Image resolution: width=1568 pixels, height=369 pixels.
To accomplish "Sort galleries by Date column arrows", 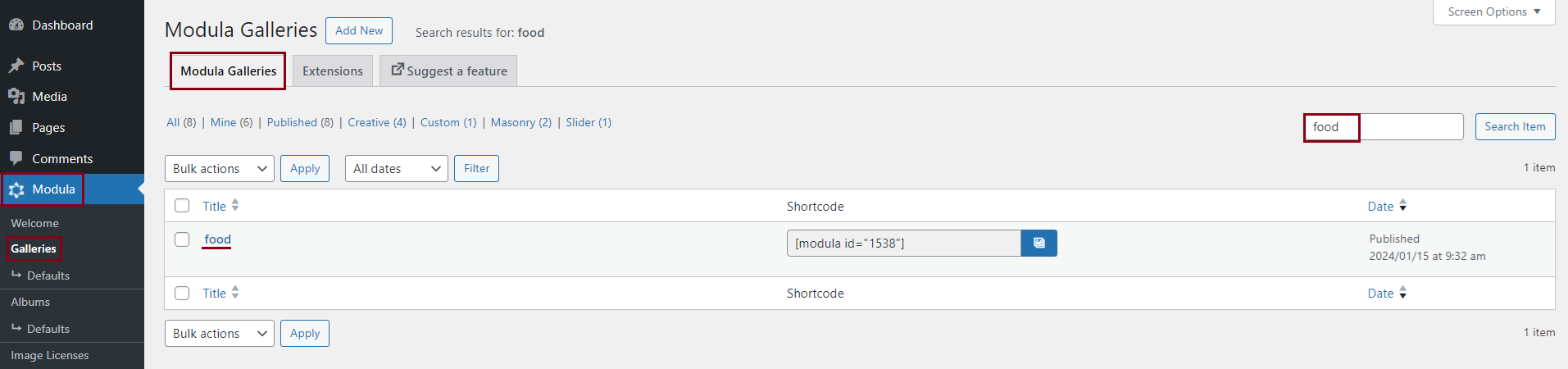I will [1402, 206].
